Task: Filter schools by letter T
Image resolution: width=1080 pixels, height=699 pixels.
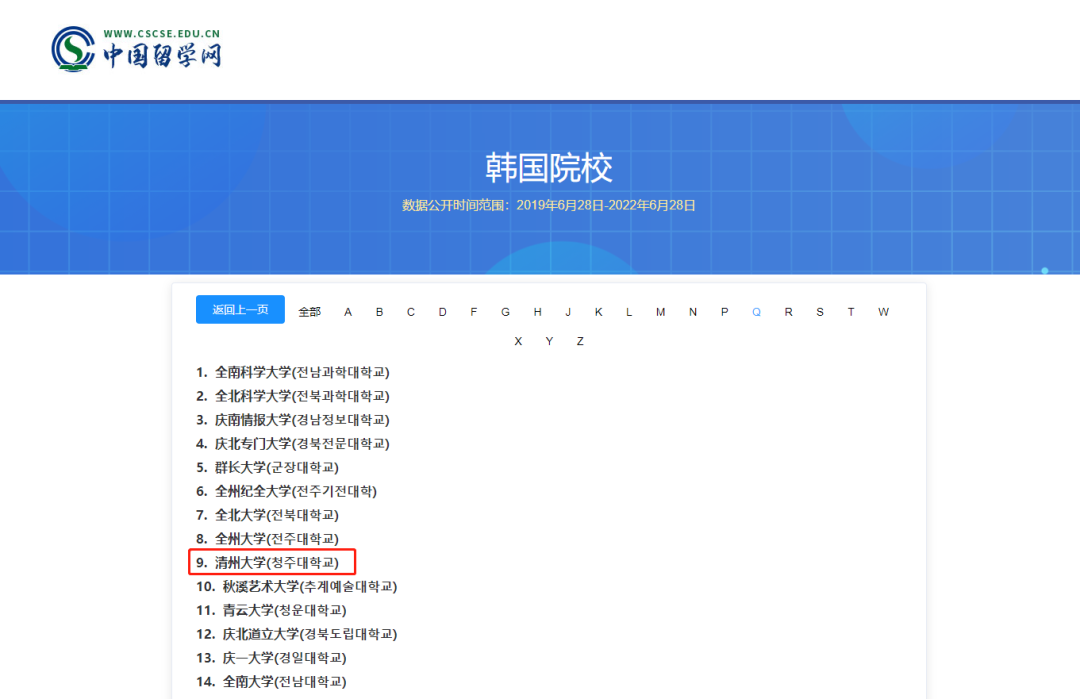Action: (x=851, y=312)
